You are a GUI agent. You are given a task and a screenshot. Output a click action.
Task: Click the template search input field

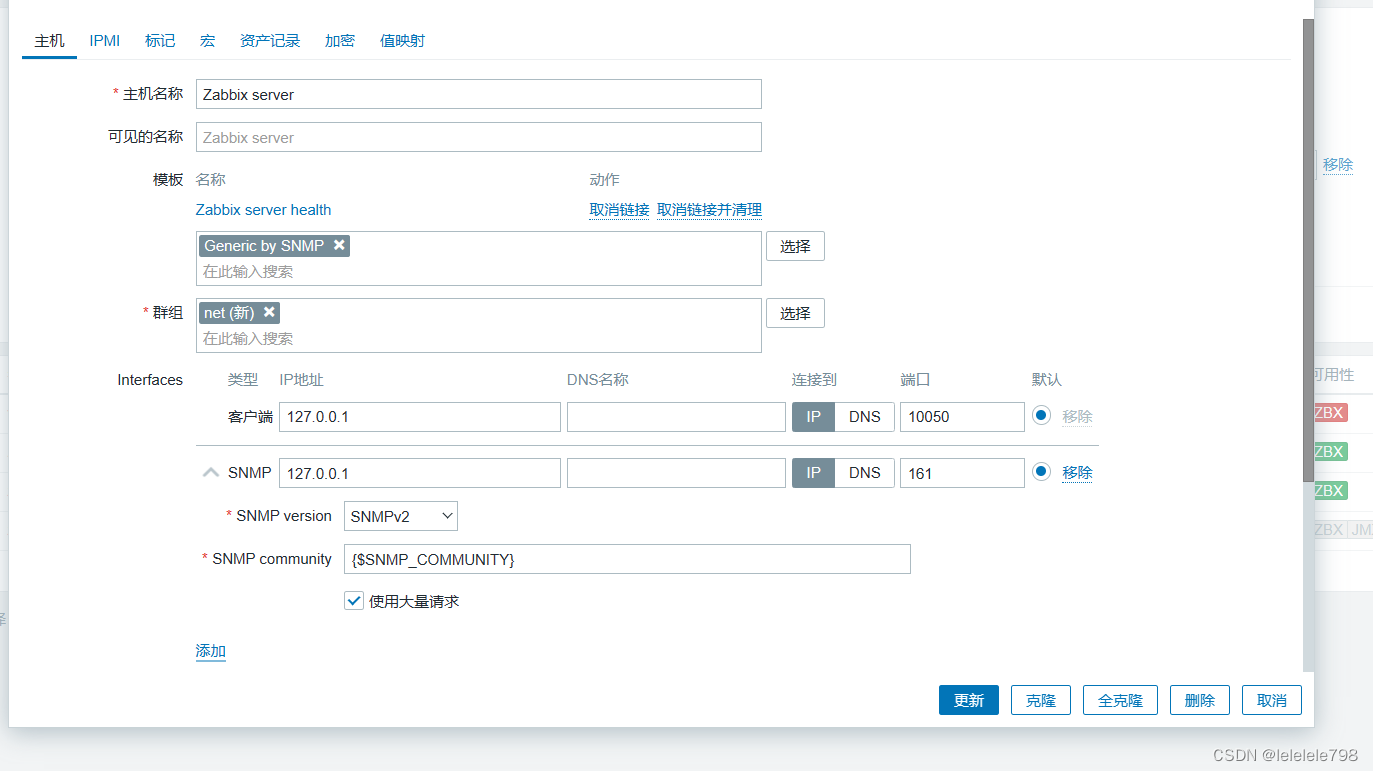[478, 271]
